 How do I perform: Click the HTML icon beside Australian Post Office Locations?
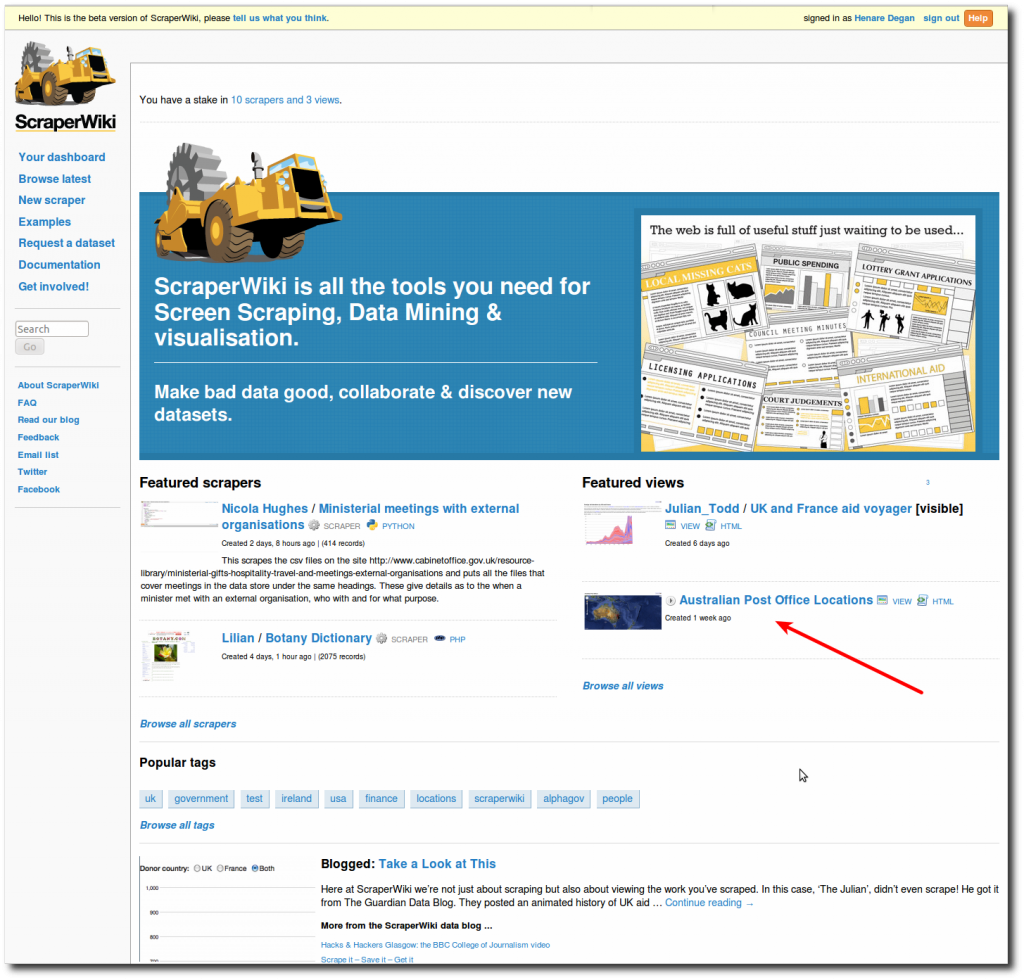tap(922, 601)
